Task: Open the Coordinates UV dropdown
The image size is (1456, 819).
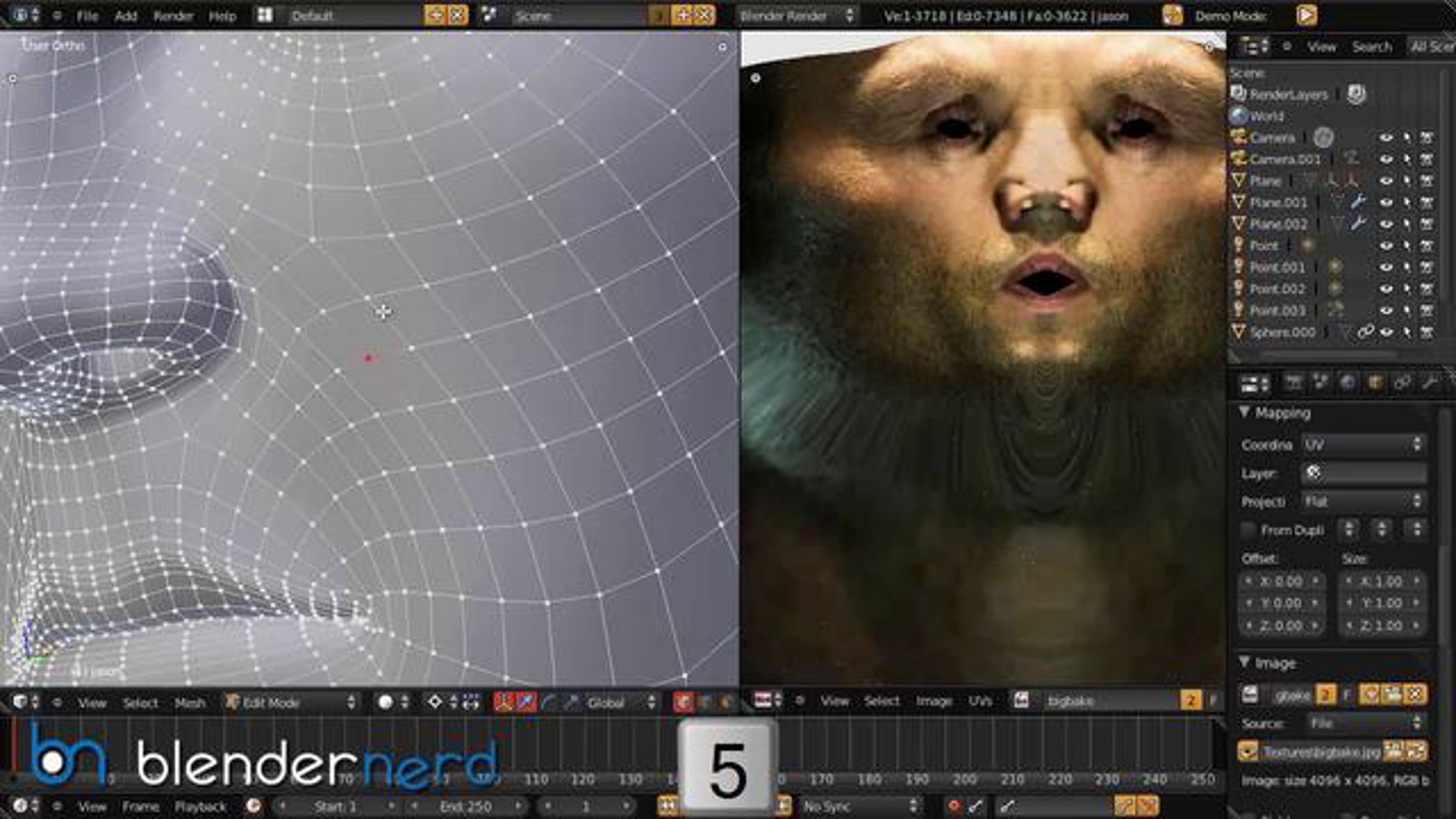Action: (1363, 445)
